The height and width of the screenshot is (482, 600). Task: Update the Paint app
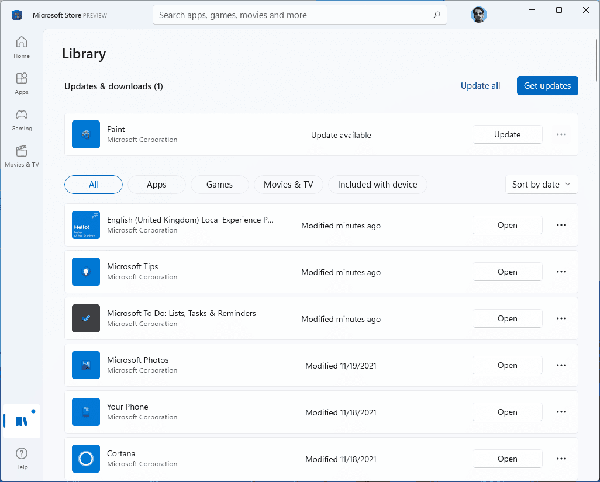click(507, 134)
